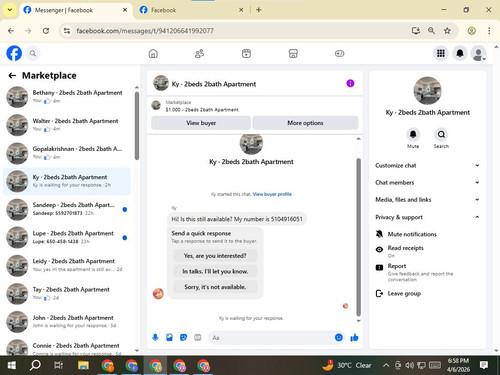This screenshot has width=500, height=375.
Task: Open the tab search dropdown arrow
Action: pos(10,10)
